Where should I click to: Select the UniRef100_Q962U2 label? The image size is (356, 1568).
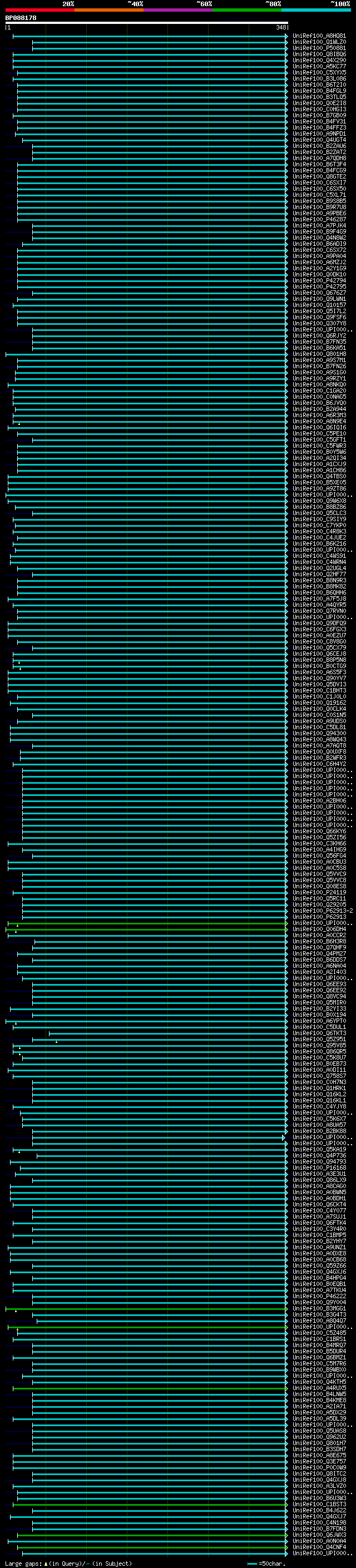click(319, 1436)
